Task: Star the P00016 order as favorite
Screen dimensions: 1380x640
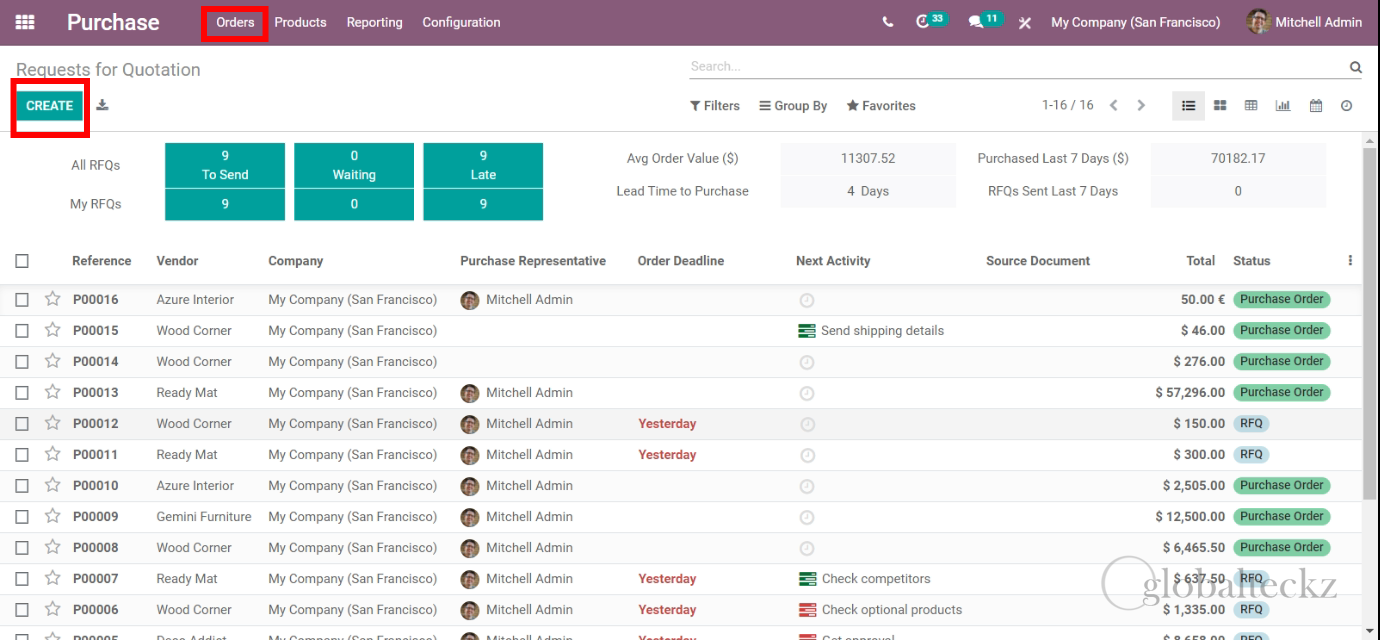Action: click(53, 299)
